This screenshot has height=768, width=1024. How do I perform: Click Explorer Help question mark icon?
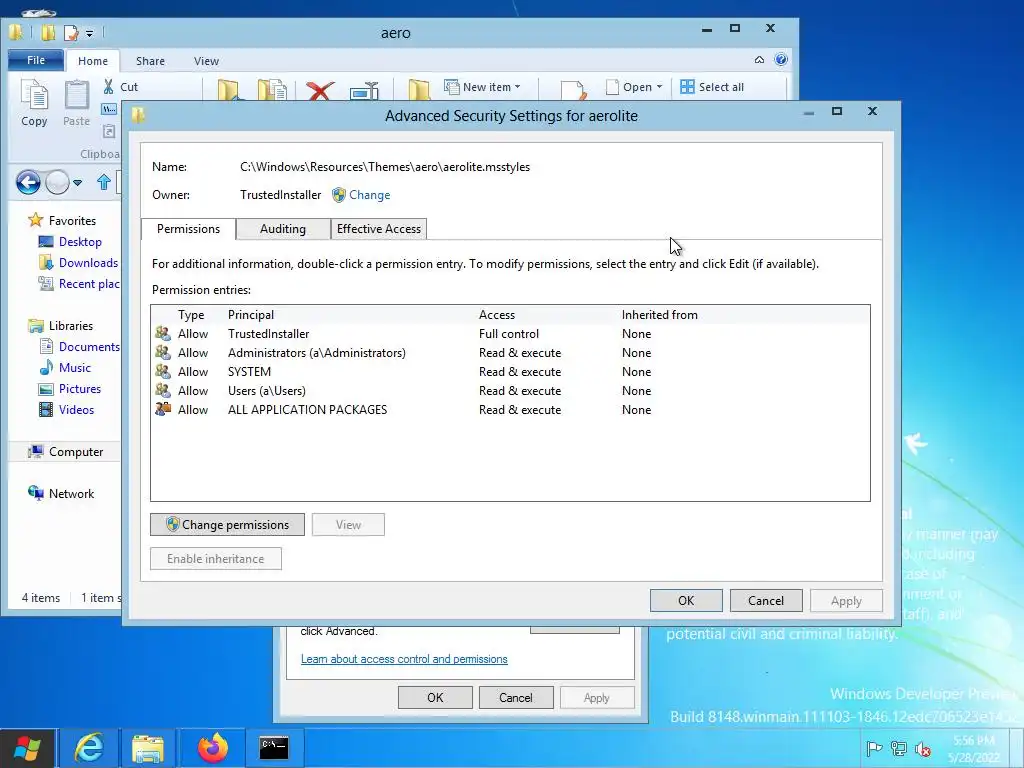780,59
